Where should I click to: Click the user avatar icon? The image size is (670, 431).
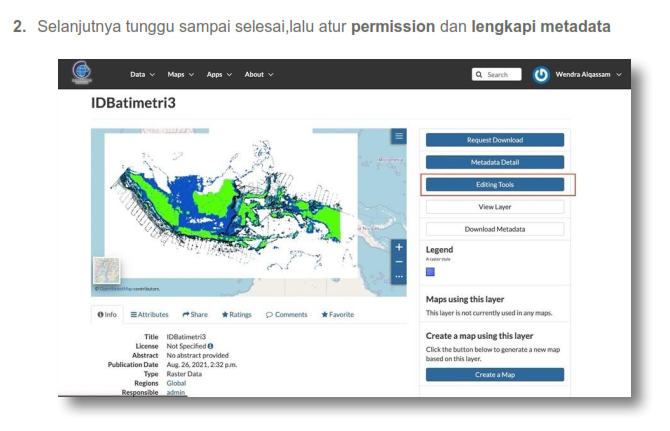point(541,75)
